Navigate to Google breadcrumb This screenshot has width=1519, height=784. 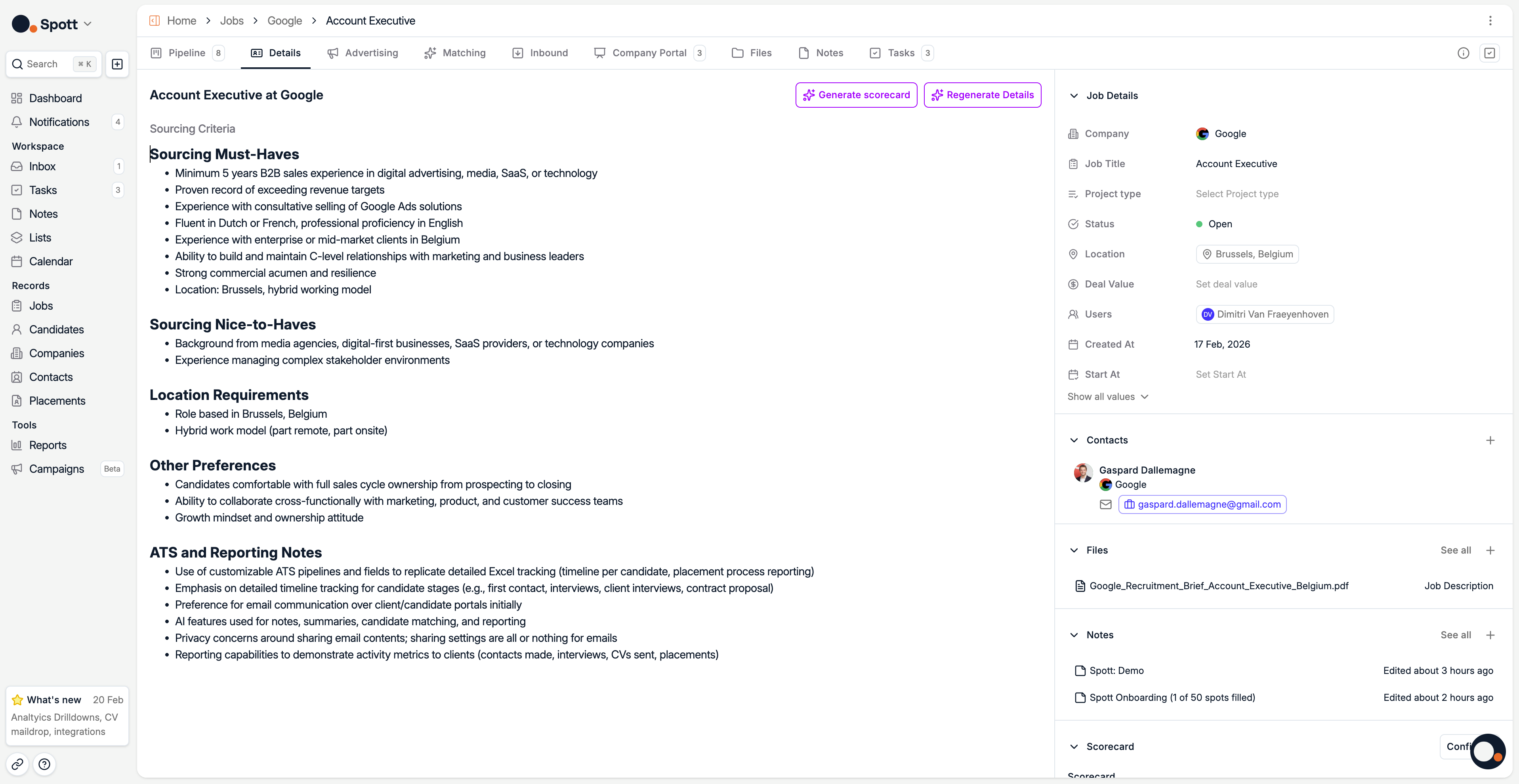tap(285, 21)
